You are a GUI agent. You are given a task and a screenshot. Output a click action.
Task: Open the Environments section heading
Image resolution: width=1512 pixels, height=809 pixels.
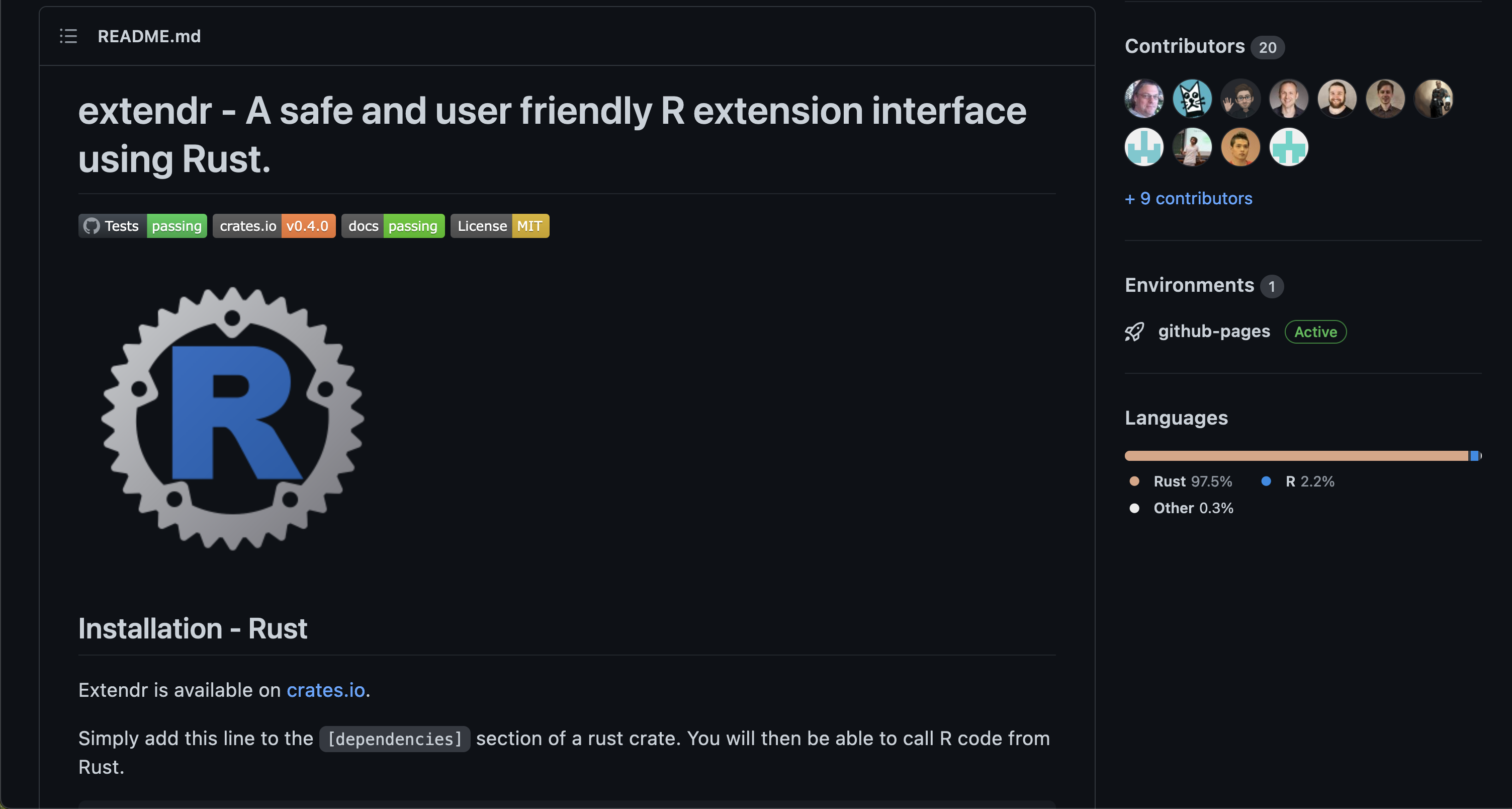pyautogui.click(x=1189, y=285)
